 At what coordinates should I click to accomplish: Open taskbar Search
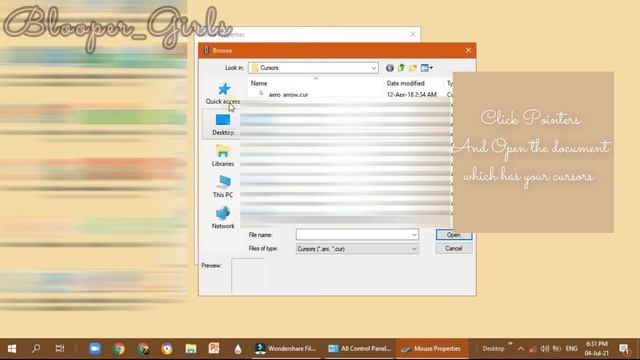[36, 349]
